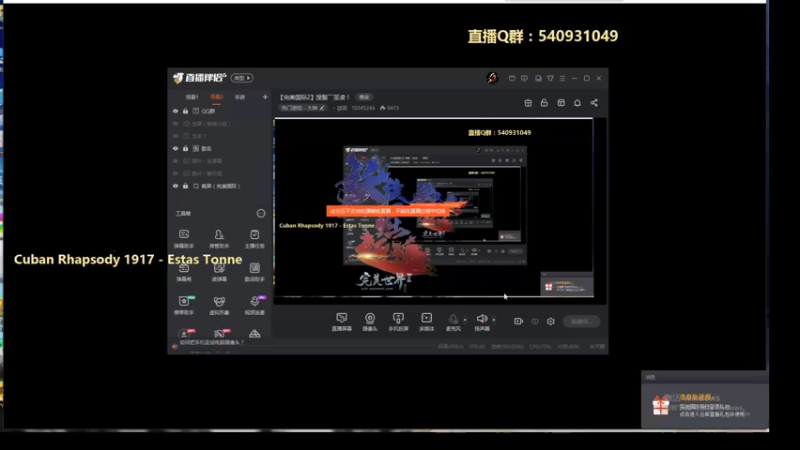Viewport: 800px width, 450px height.
Task: Open the skin shirt icon in title bar
Action: [x=551, y=78]
